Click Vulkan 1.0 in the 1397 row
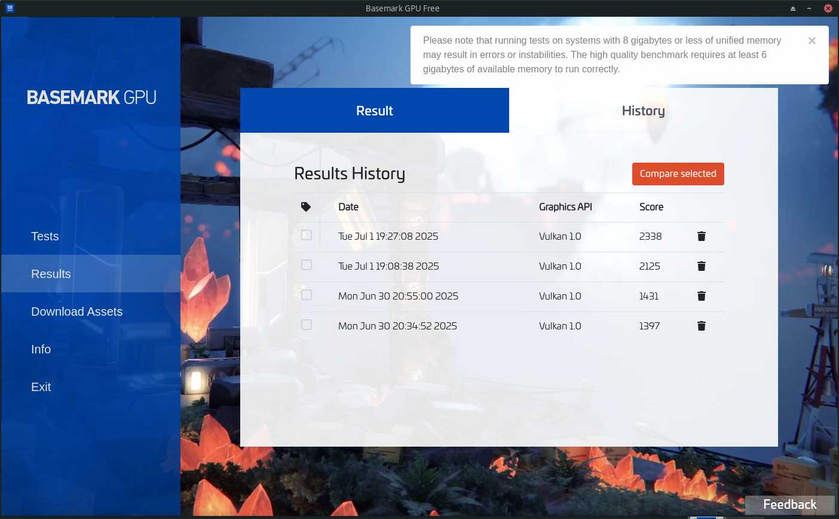The image size is (839, 519). point(560,326)
